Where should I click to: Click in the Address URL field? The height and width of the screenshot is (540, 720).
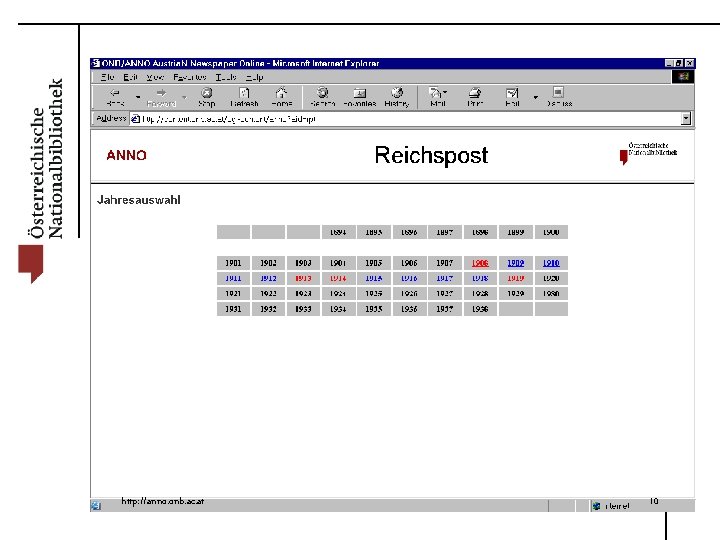pyautogui.click(x=411, y=119)
